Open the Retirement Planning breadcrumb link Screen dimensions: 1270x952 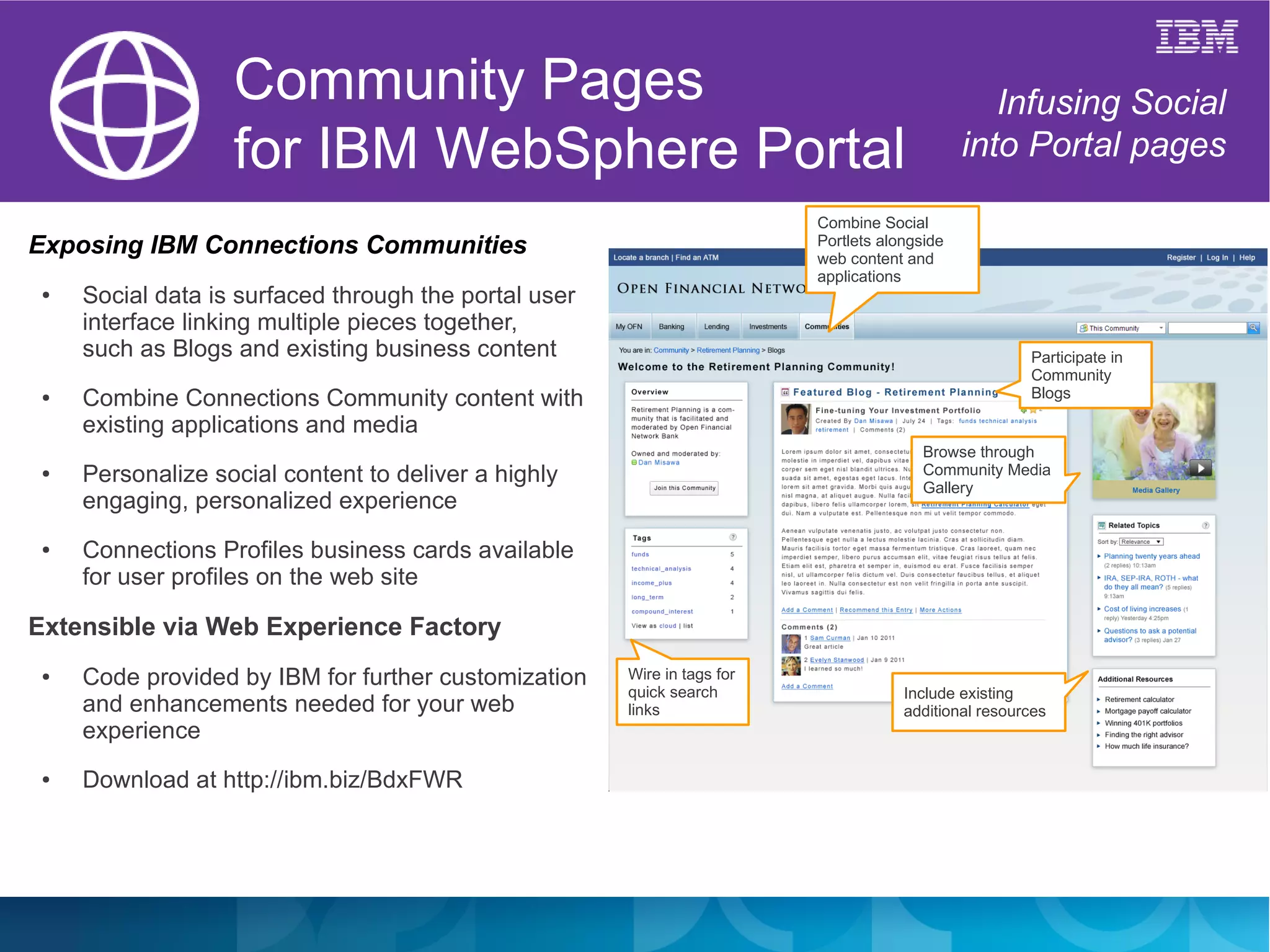728,350
